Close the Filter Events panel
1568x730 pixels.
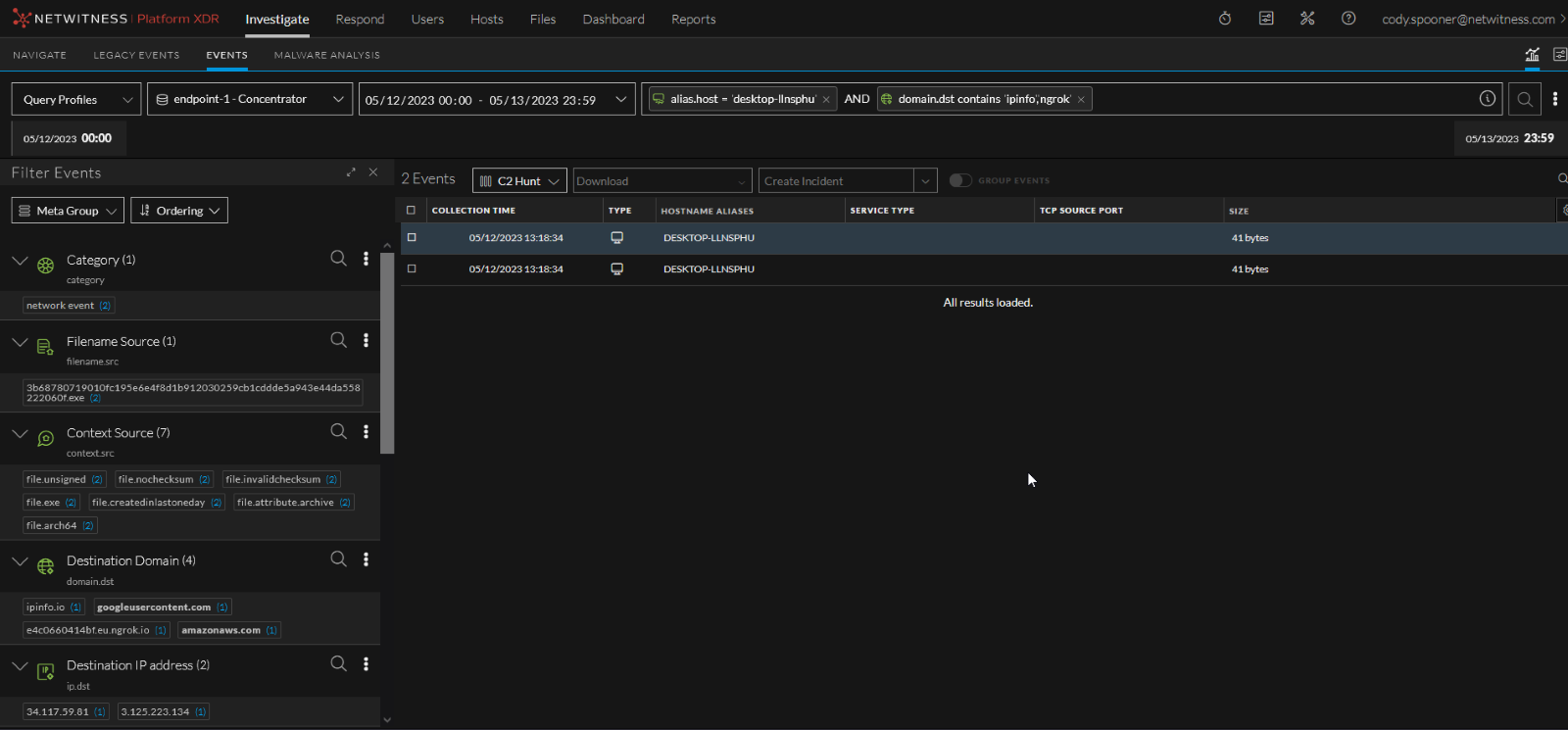[372, 172]
